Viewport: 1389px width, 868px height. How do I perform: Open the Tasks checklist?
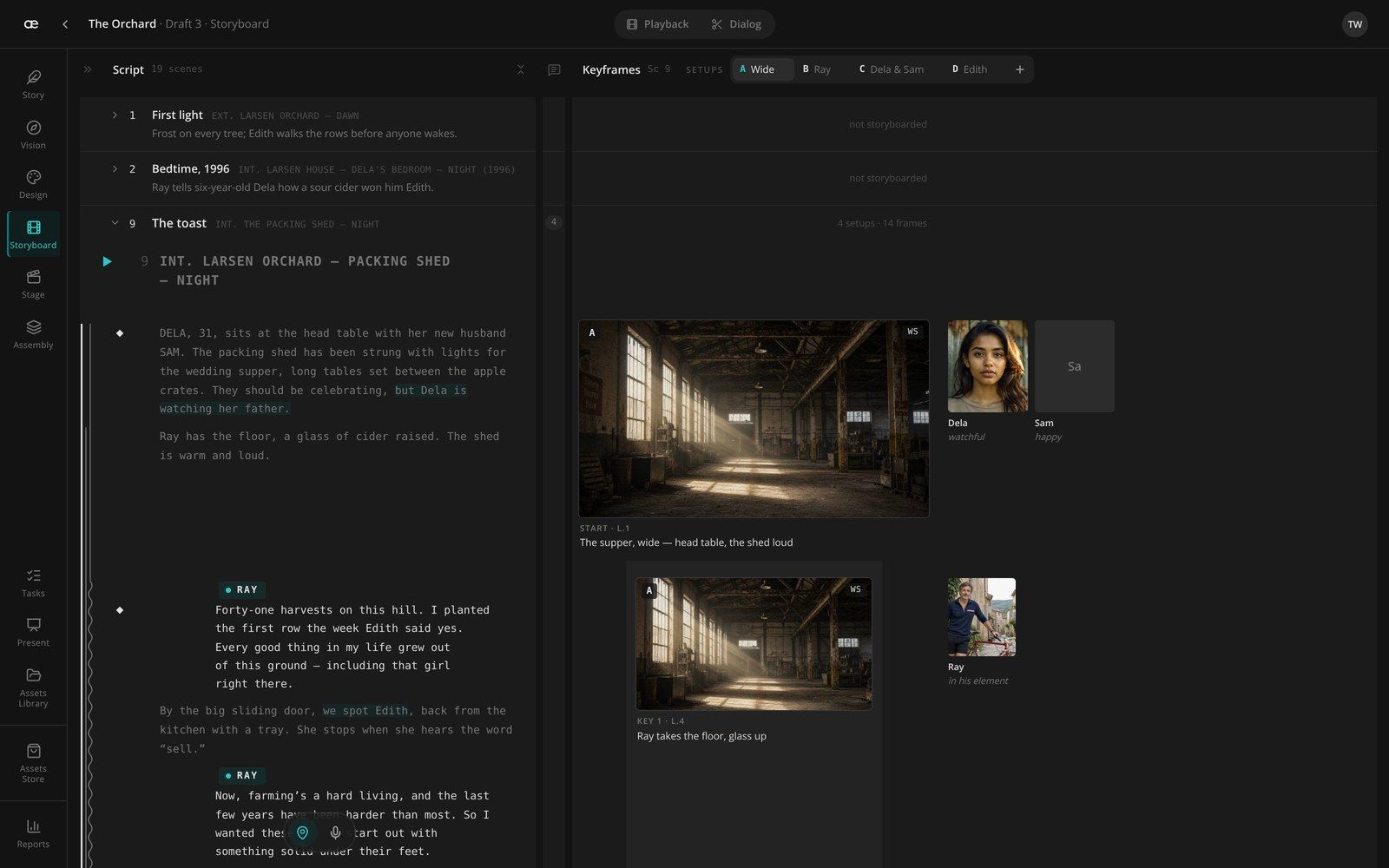(x=33, y=582)
